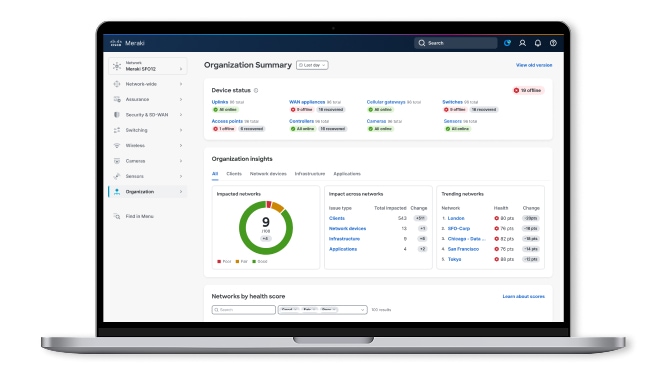
Task: Open the London trending network
Action: tap(456, 218)
